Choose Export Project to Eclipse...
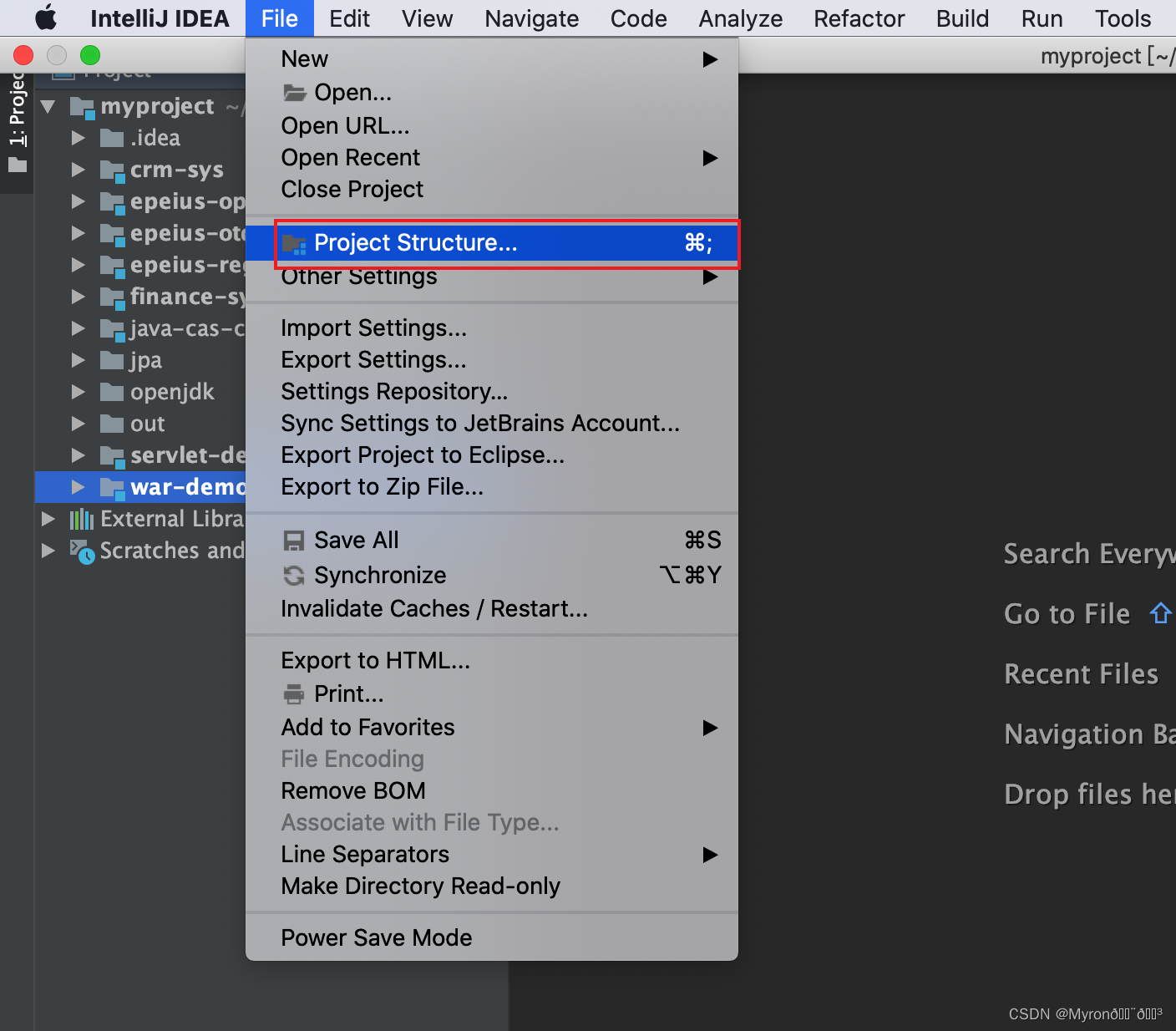 coord(492,455)
